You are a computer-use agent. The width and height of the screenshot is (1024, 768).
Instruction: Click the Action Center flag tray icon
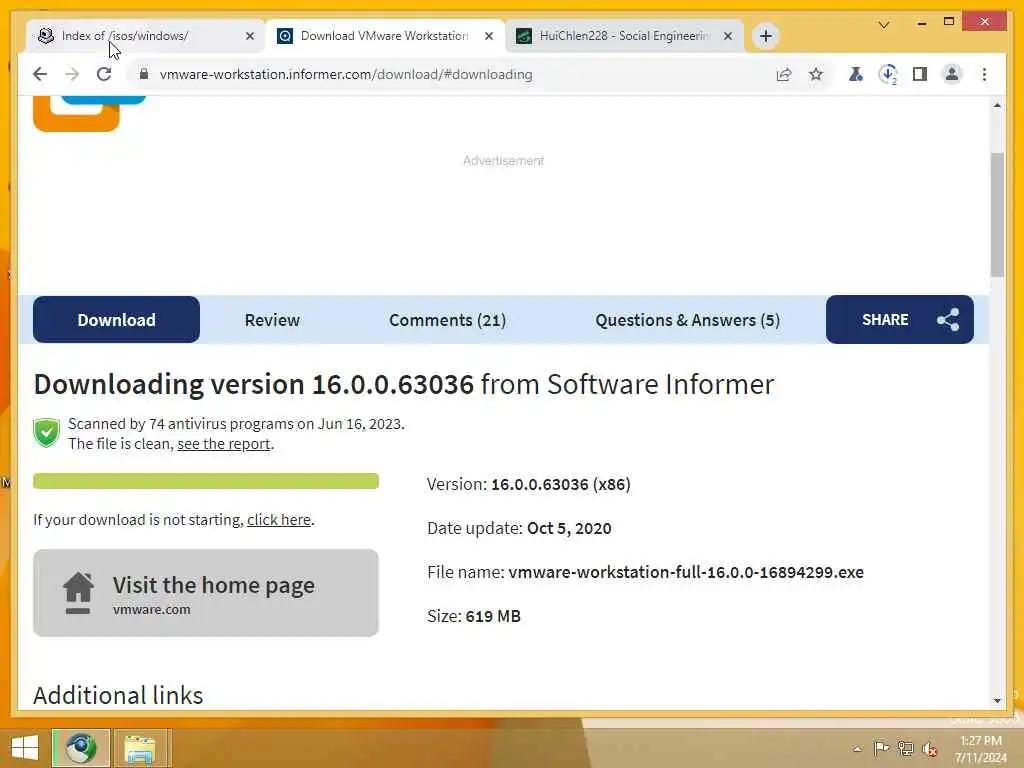[x=881, y=748]
